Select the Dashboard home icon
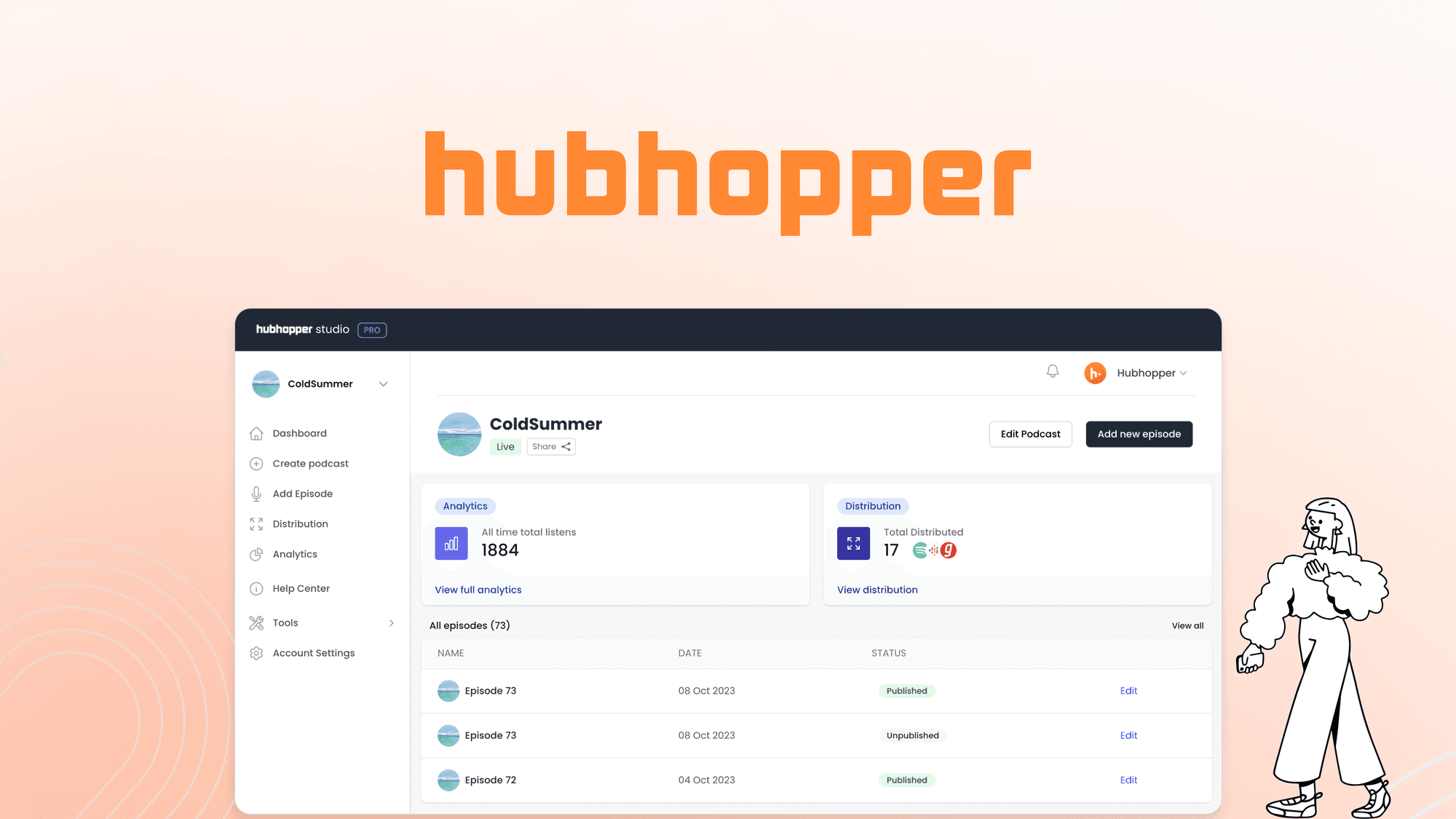The height and width of the screenshot is (819, 1456). pos(256,433)
